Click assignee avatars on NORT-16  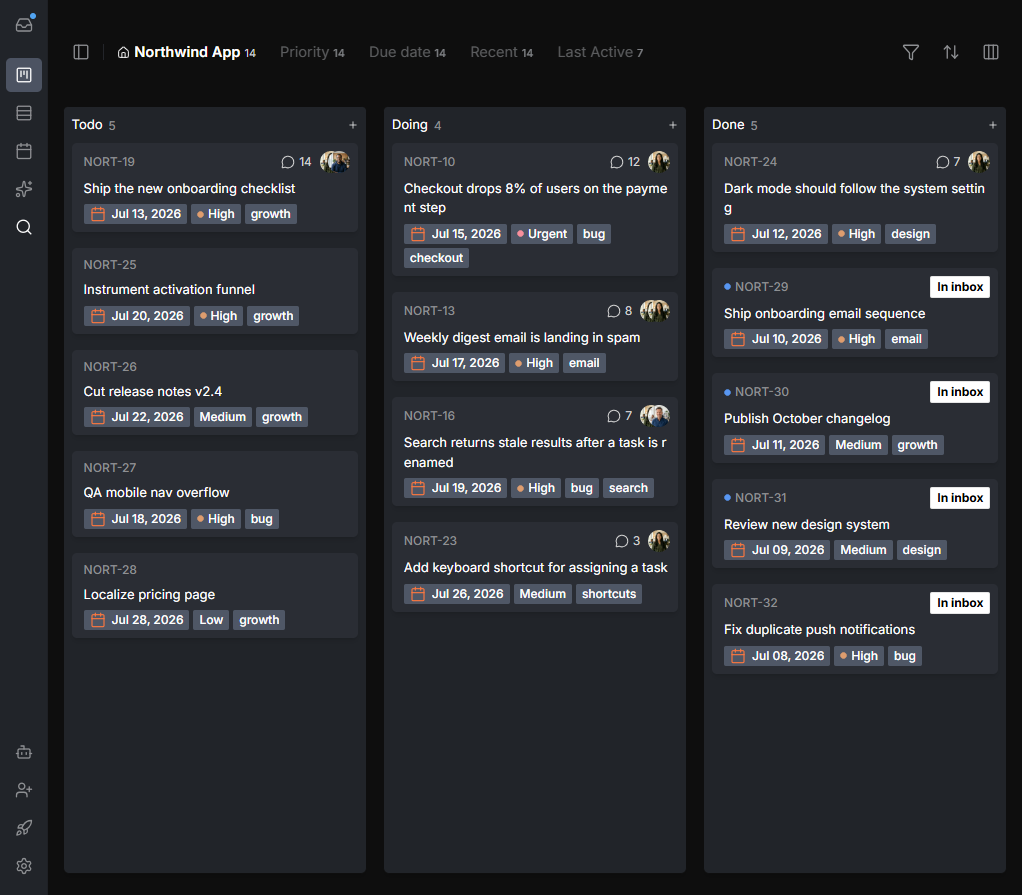tap(655, 416)
